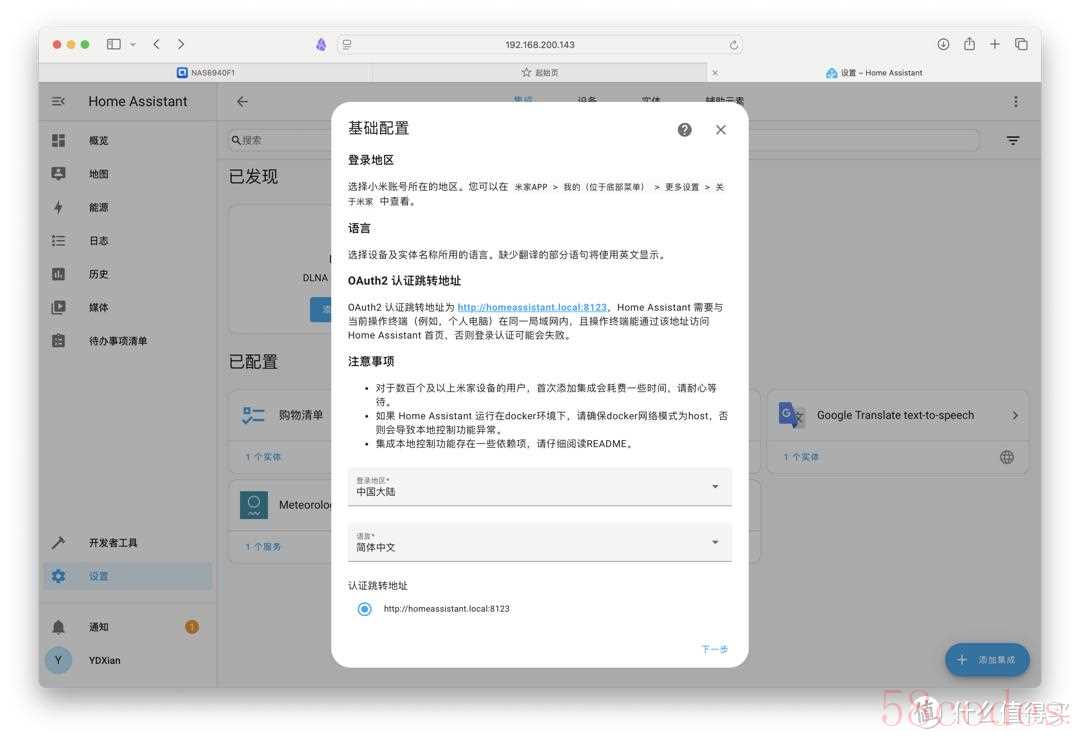Close the 基础配置 dialog

(x=720, y=129)
